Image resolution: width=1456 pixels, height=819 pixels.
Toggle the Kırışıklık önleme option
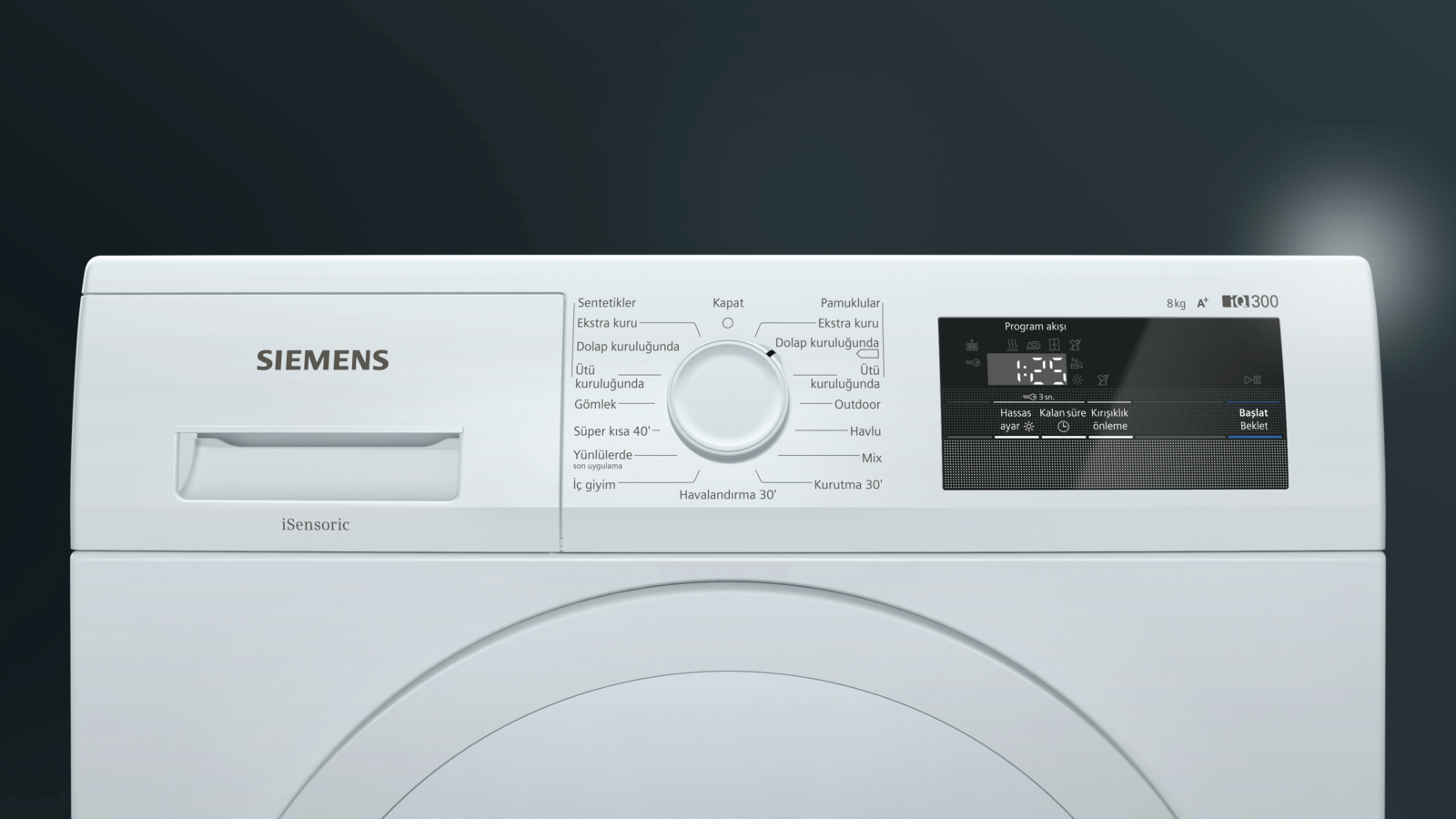coord(1109,420)
